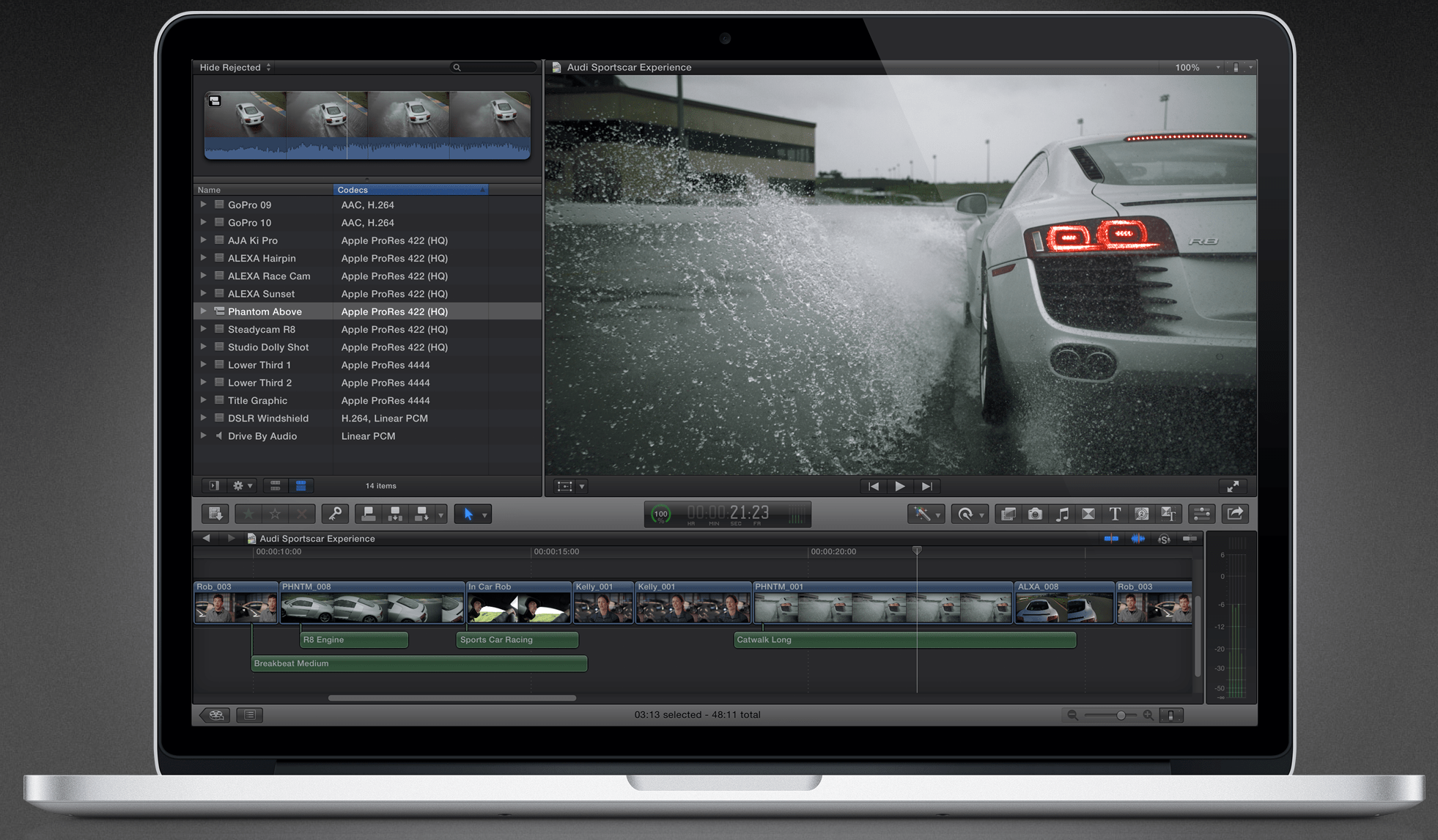This screenshot has height=840, width=1438.
Task: Open the Photos Browser camera icon
Action: tap(1035, 514)
